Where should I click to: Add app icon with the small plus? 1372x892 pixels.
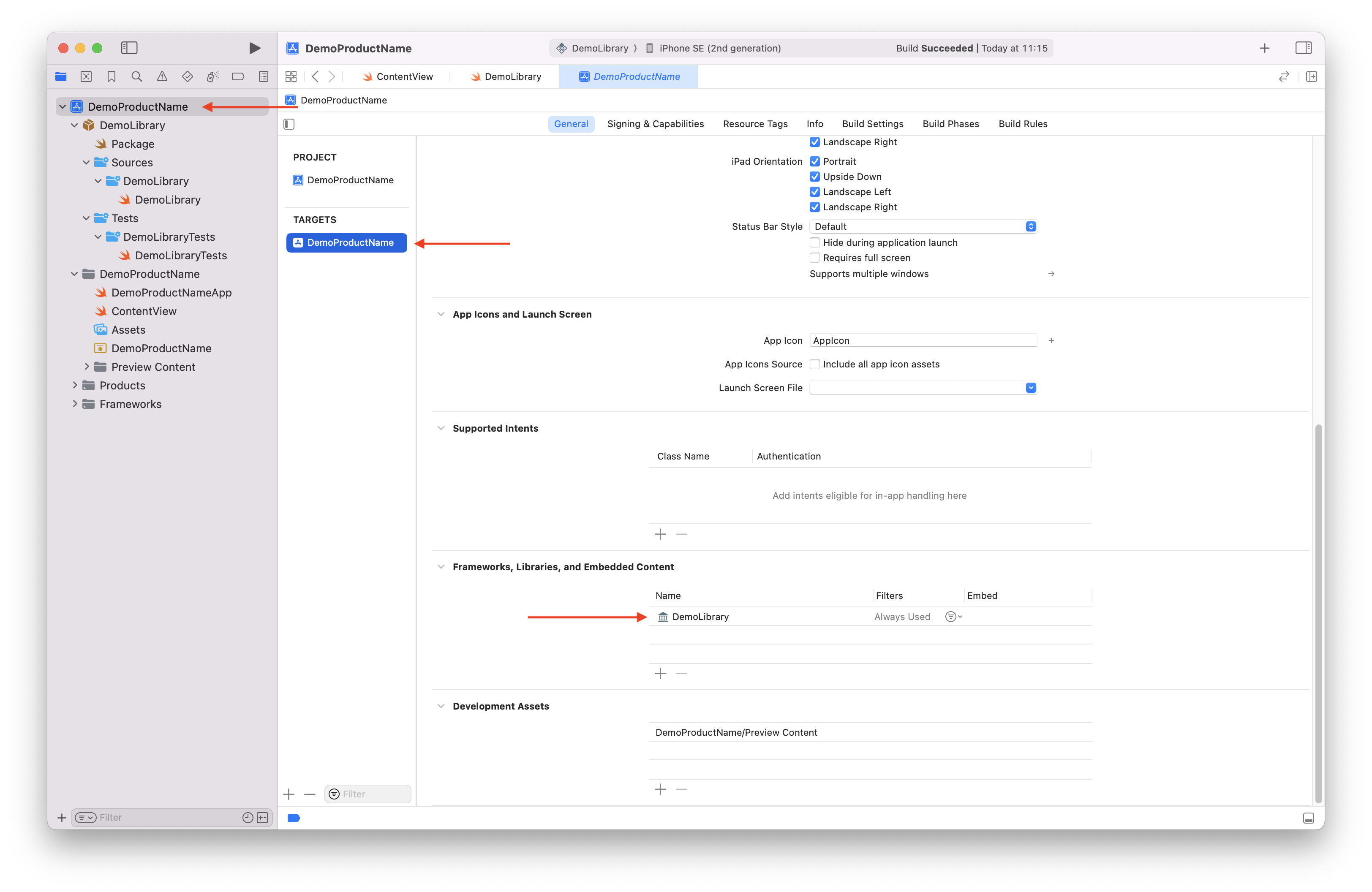1051,340
